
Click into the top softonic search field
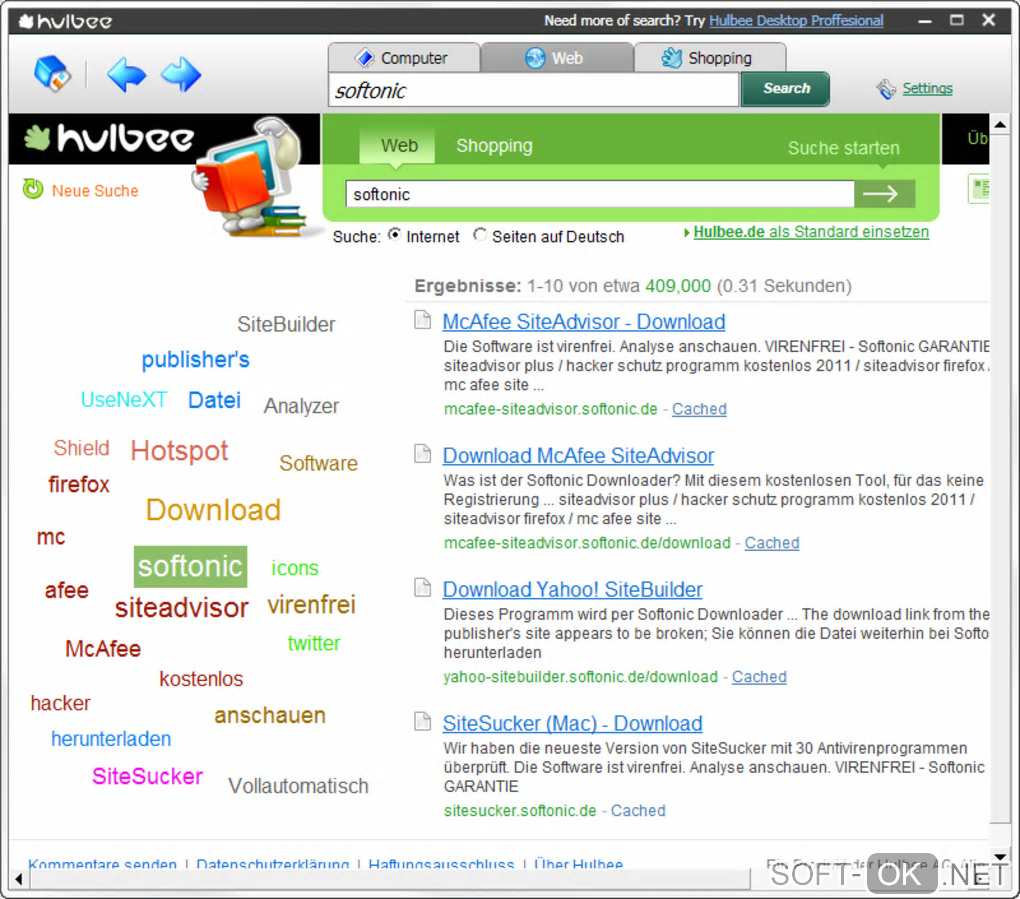[533, 90]
